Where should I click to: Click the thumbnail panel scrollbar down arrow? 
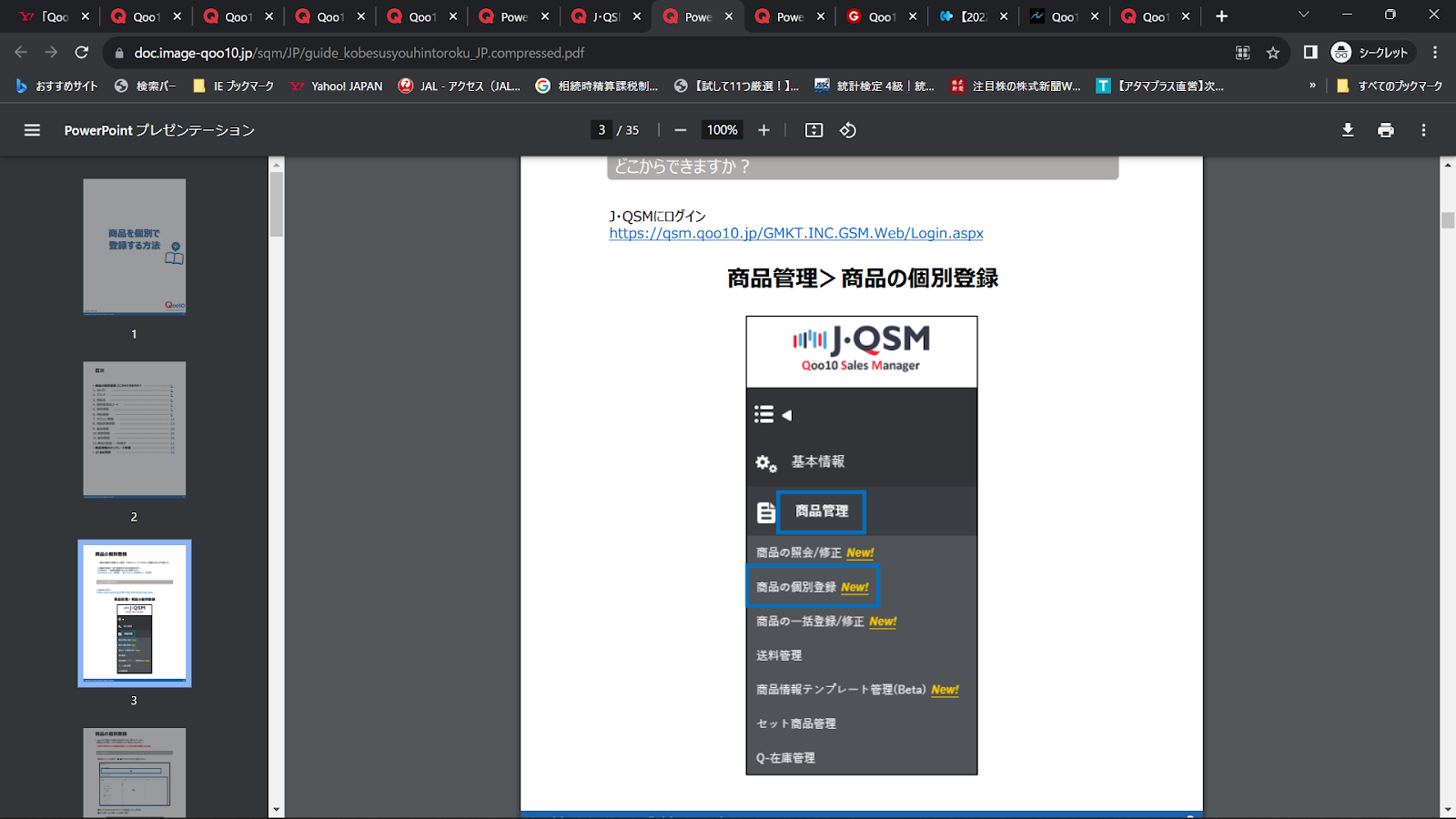tap(277, 809)
